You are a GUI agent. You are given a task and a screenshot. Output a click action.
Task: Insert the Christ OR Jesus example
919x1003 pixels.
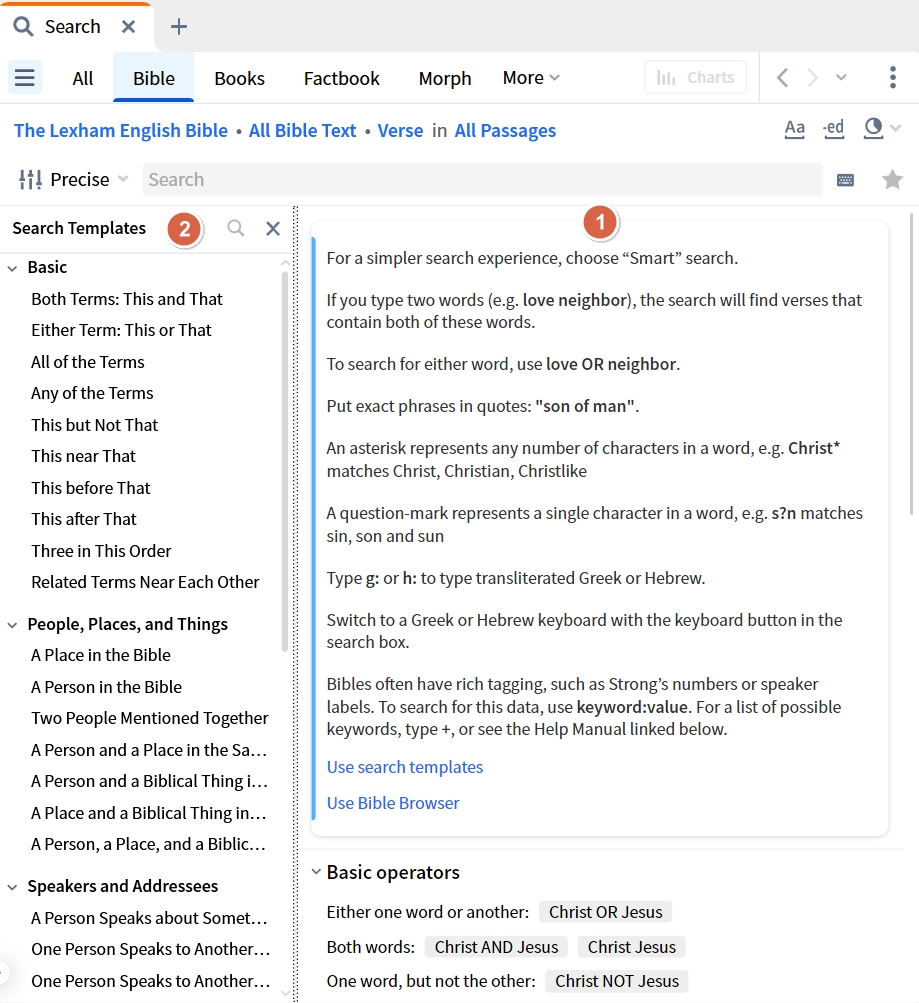click(606, 912)
